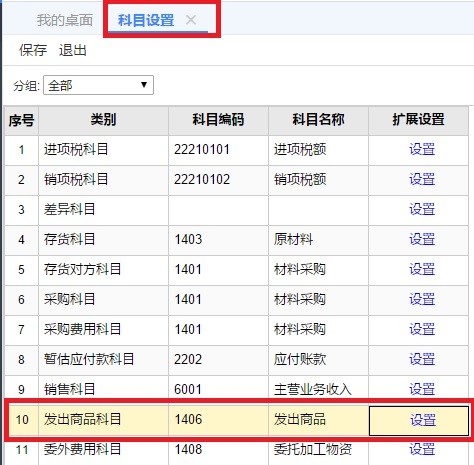Switch to the 我的桌面 tab

point(65,20)
